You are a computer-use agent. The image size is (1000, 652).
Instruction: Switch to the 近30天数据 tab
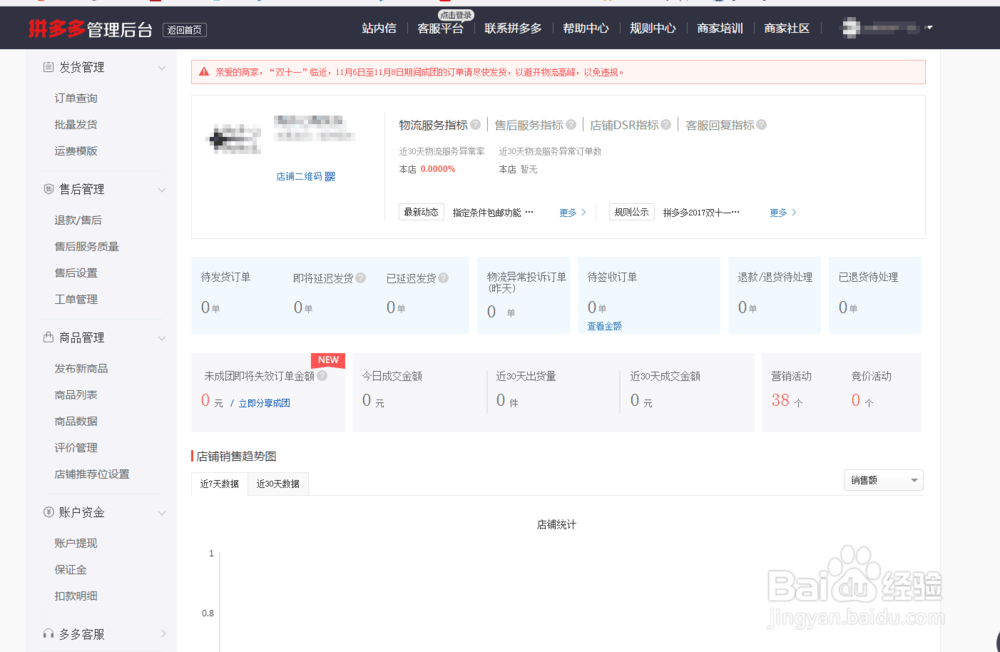click(x=278, y=484)
